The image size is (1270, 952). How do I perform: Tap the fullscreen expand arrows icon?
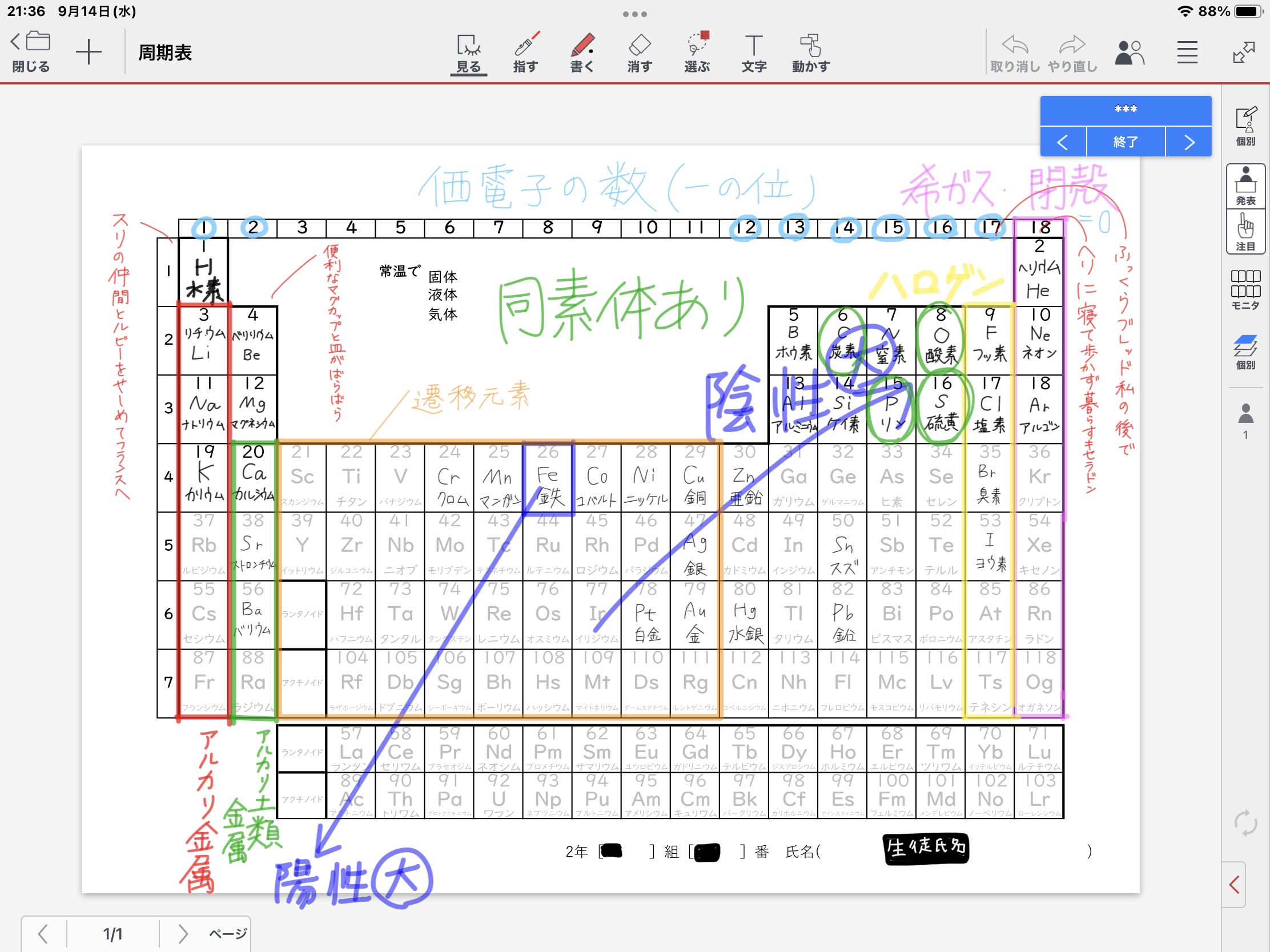pyautogui.click(x=1243, y=53)
